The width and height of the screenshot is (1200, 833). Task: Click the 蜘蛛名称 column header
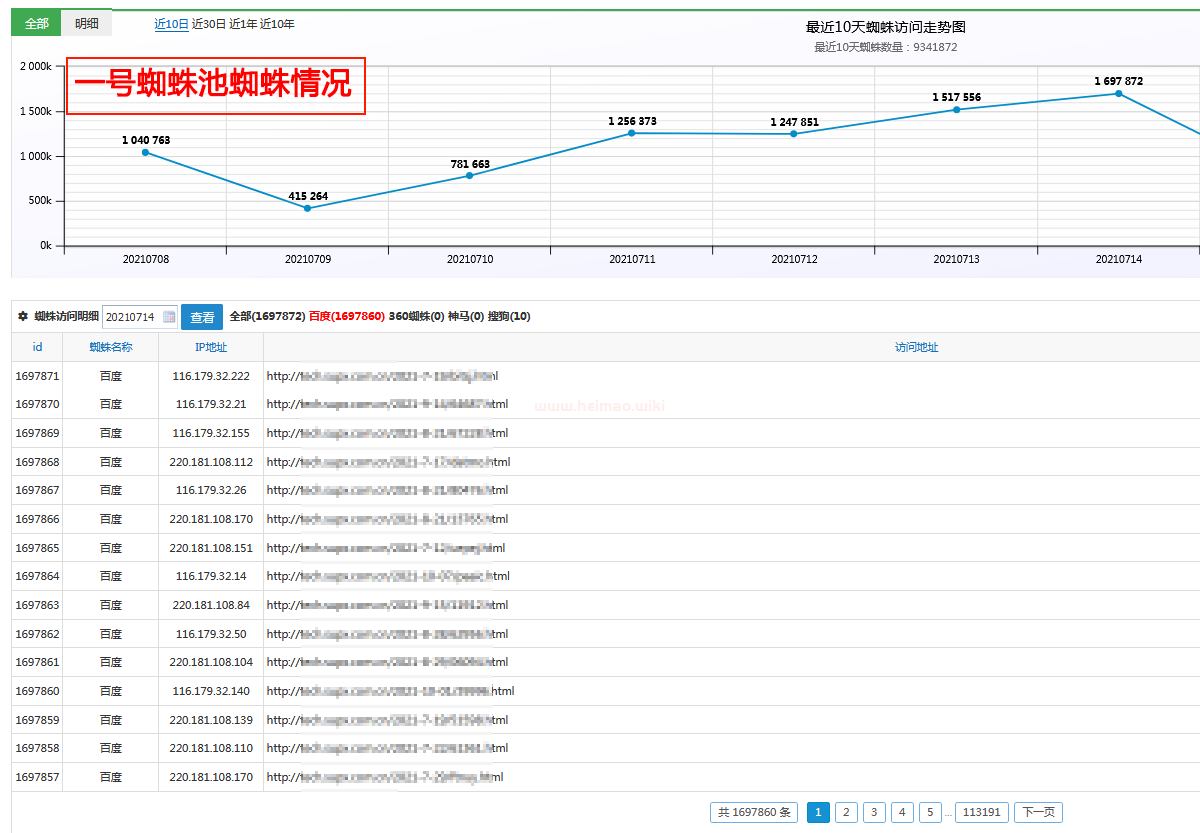110,347
